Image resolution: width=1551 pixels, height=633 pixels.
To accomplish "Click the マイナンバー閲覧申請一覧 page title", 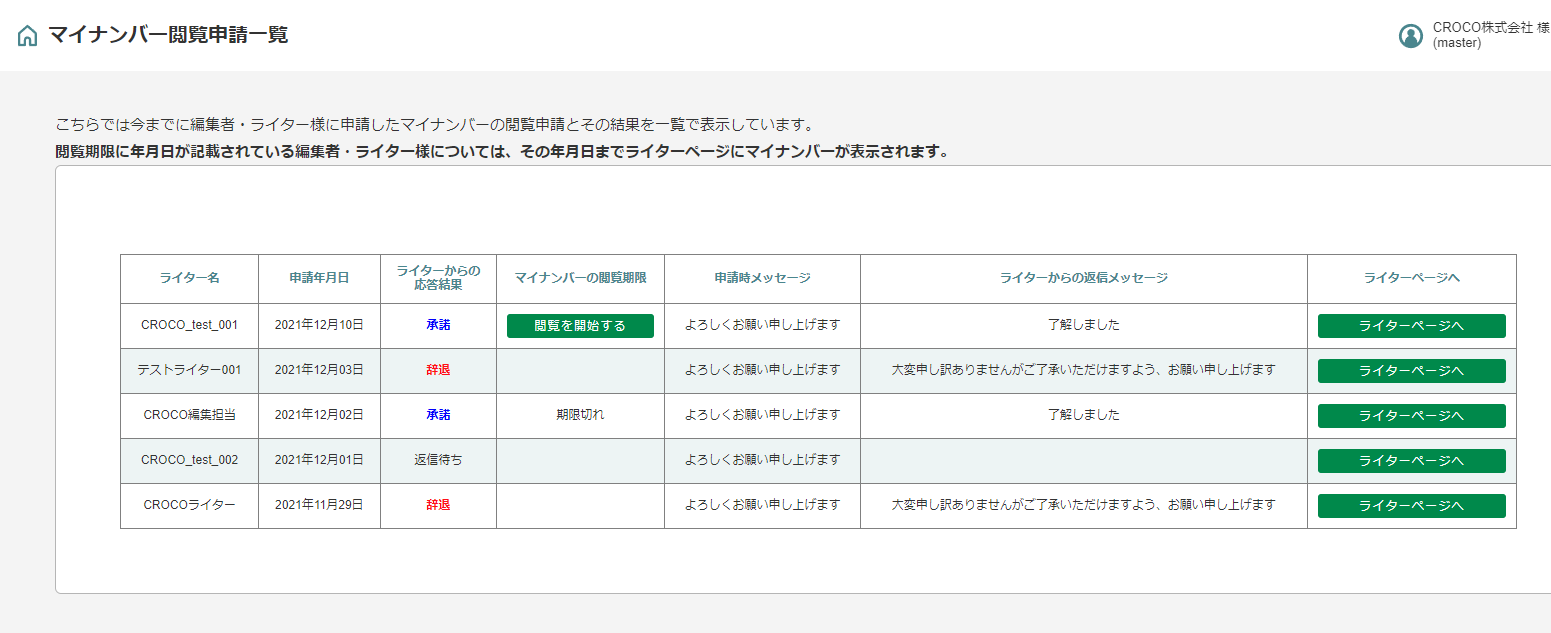I will pos(168,35).
